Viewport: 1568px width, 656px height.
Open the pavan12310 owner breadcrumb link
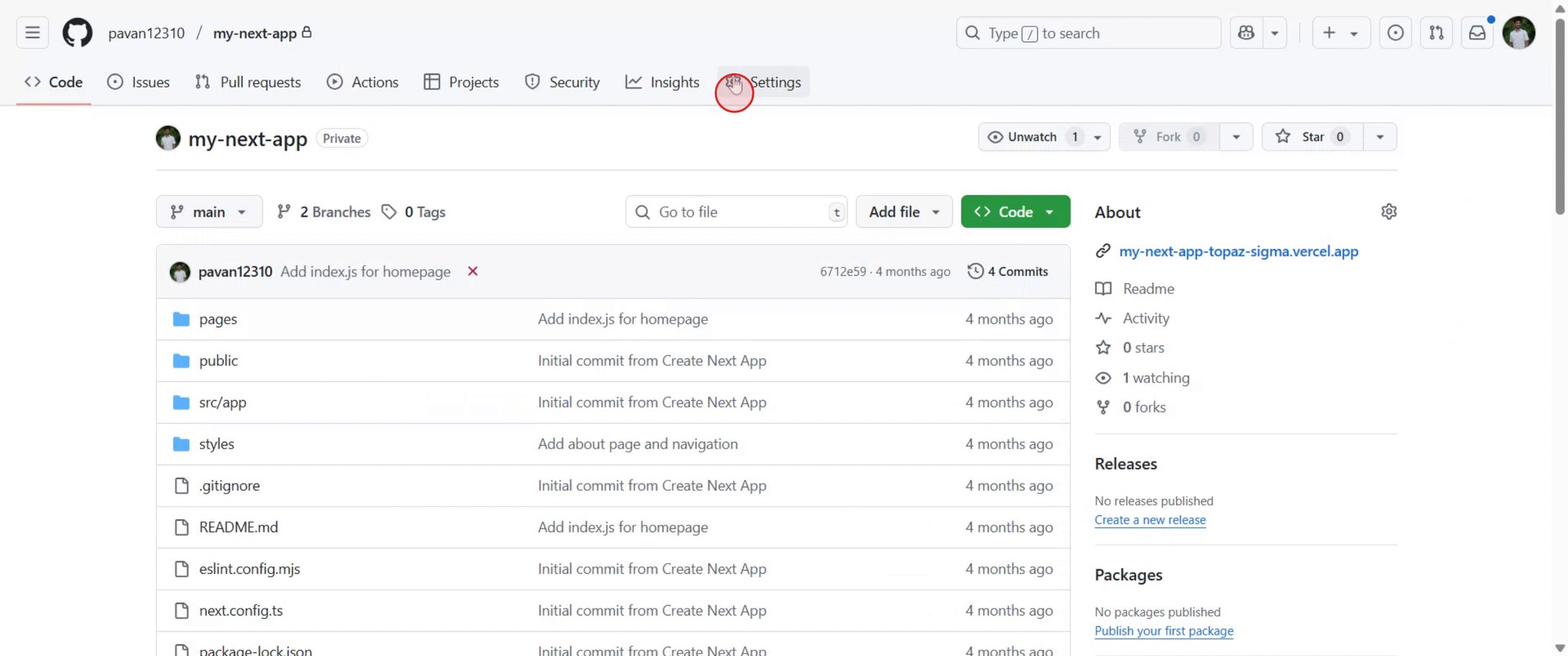(146, 33)
